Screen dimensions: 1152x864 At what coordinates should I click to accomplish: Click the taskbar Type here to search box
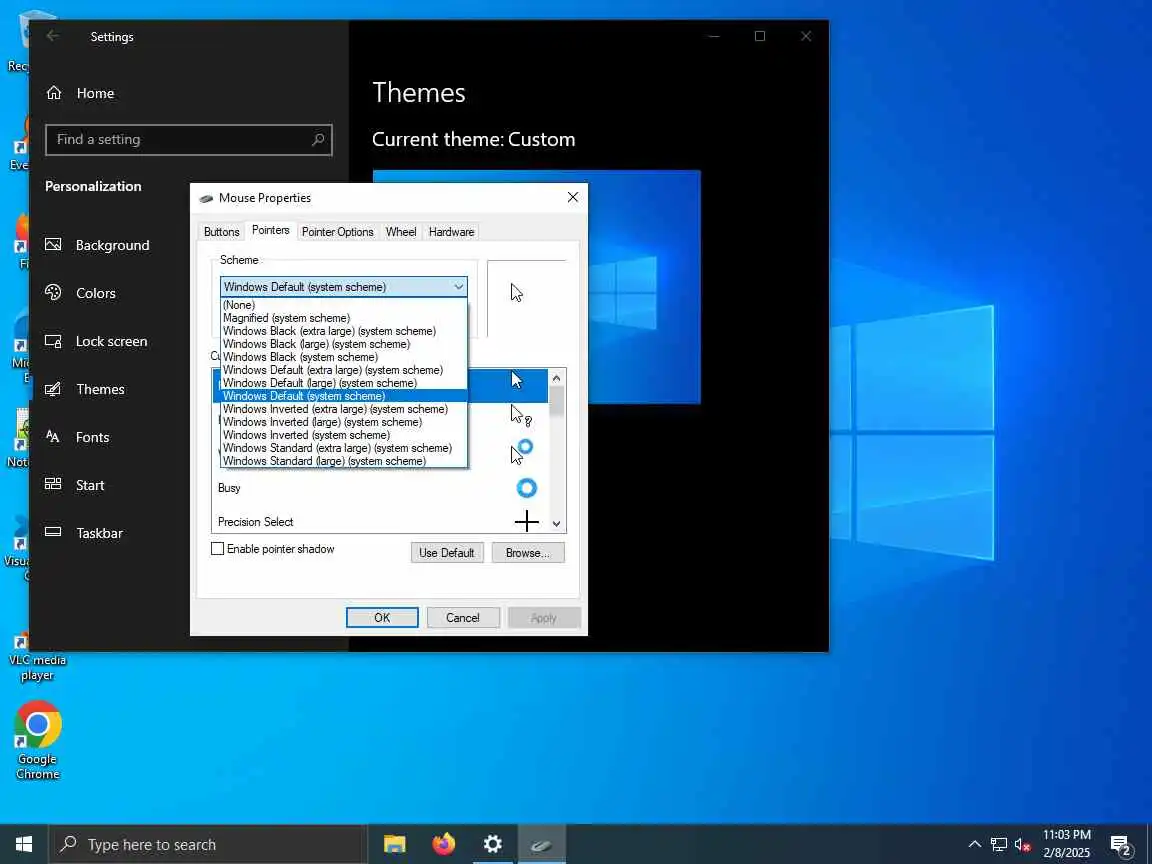click(207, 844)
